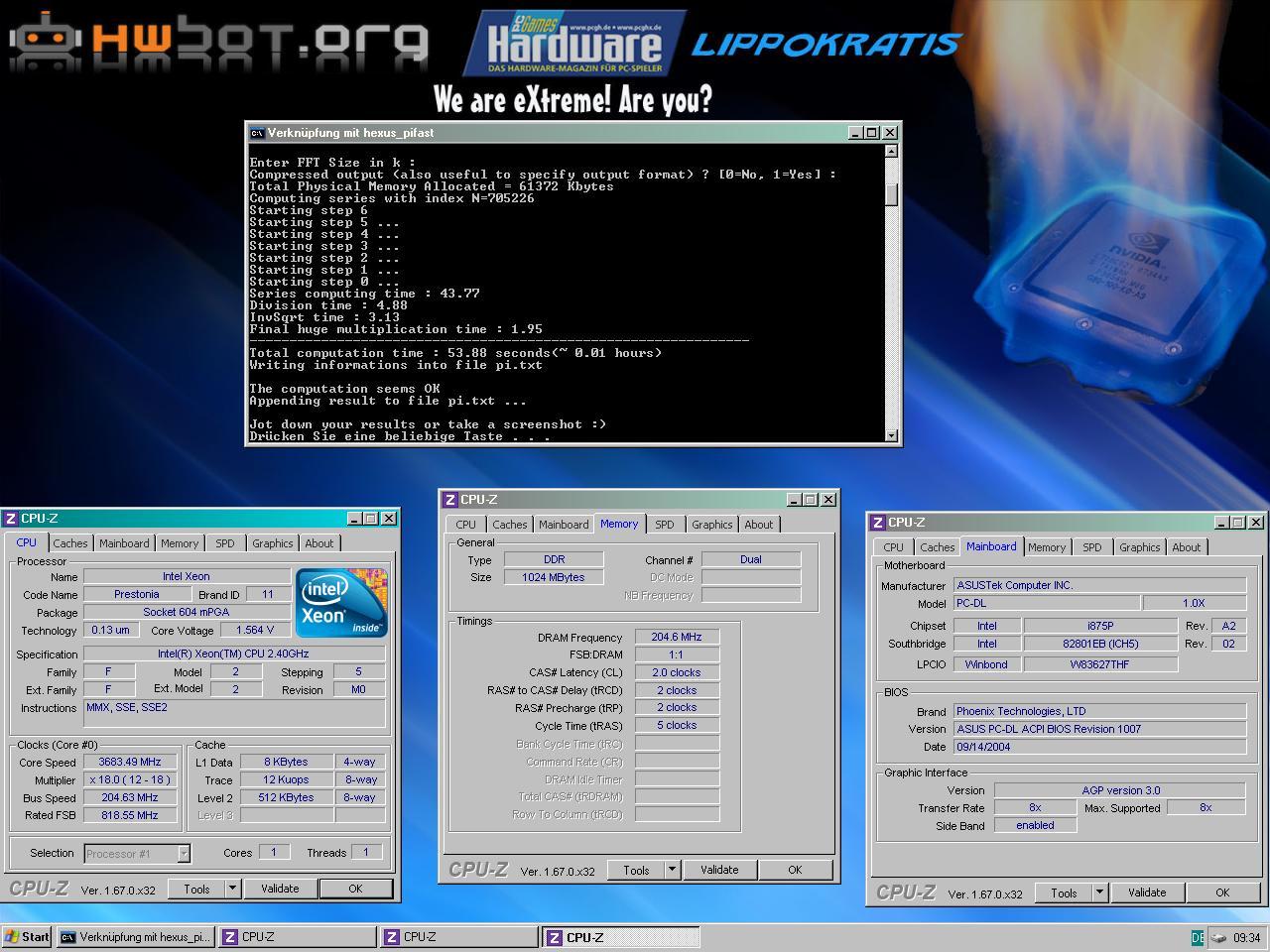
Task: Click the taskbar clock 09:34
Action: pos(1246,938)
